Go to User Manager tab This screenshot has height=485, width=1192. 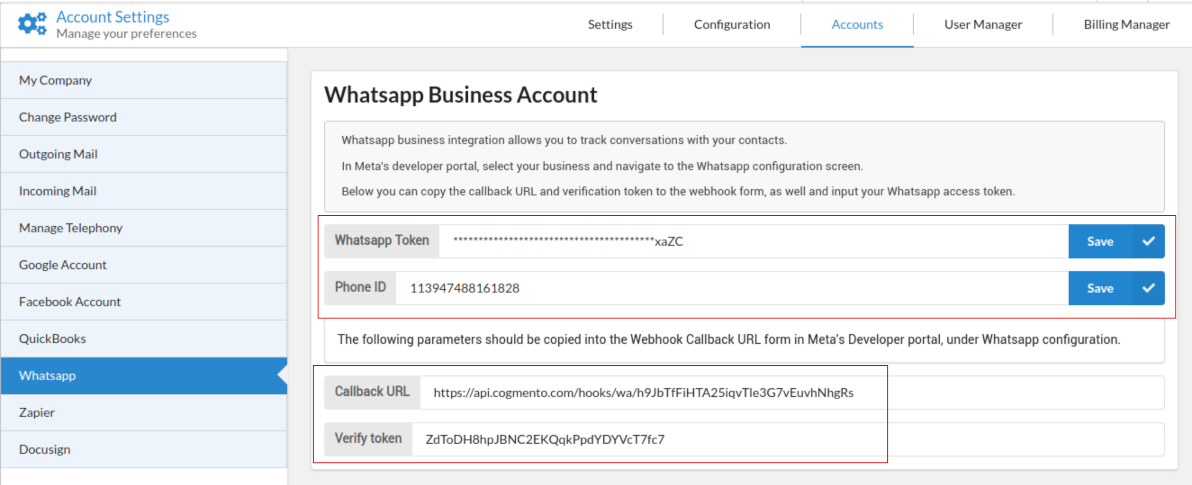click(983, 25)
